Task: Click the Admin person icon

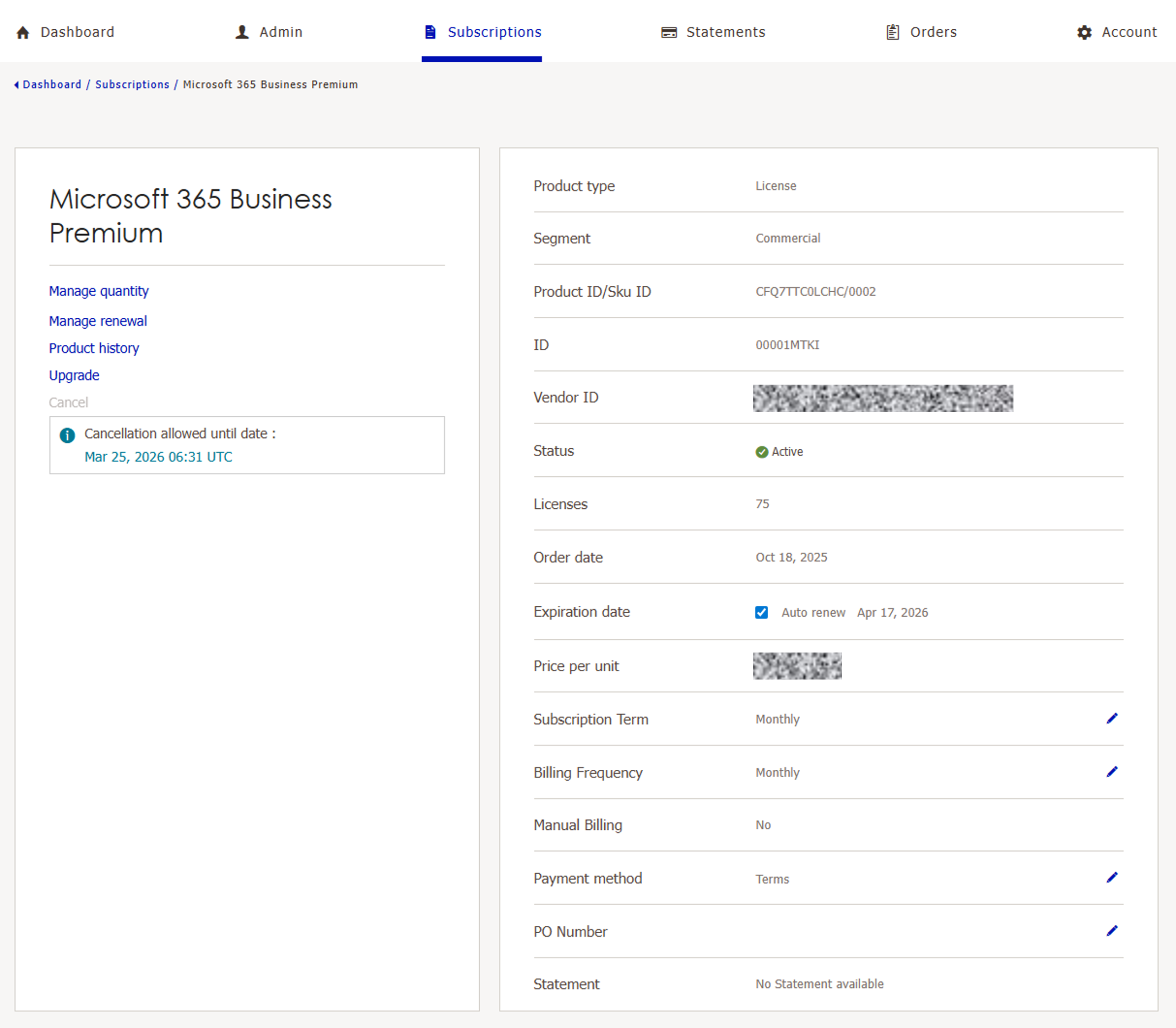Action: [x=242, y=32]
